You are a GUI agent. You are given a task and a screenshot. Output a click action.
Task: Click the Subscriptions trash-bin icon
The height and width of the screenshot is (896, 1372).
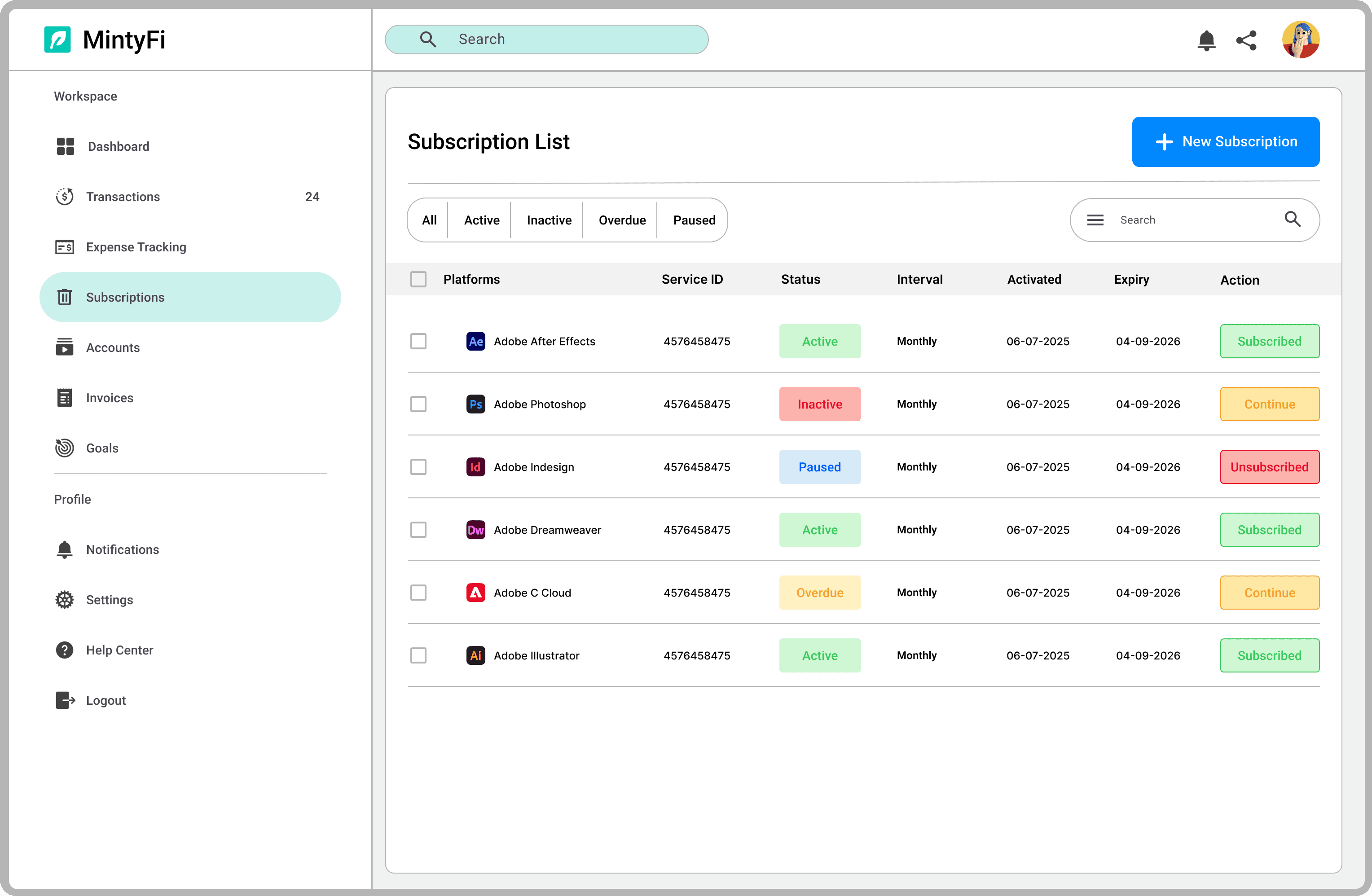tap(65, 297)
